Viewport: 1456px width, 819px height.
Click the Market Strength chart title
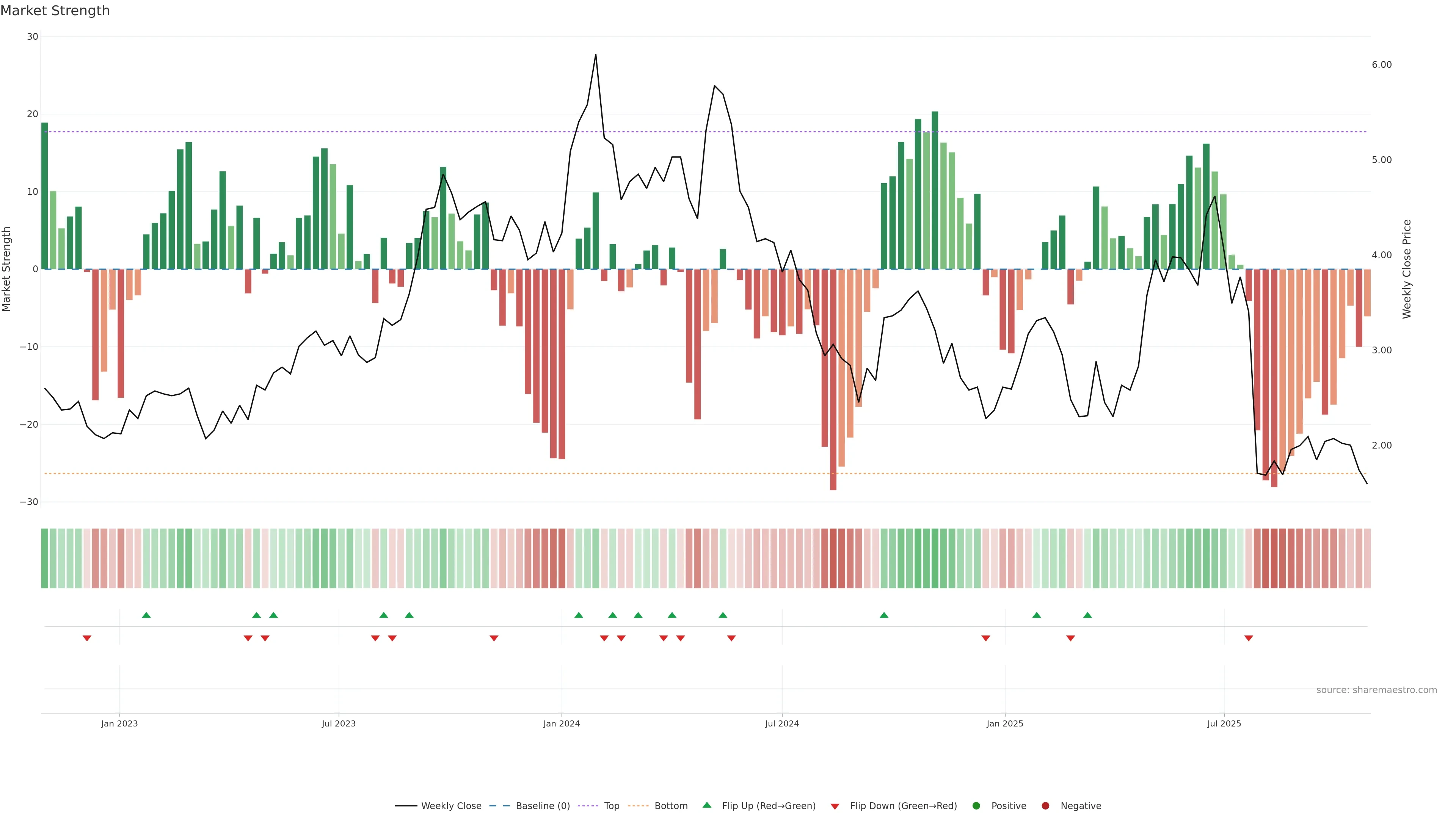pyautogui.click(x=55, y=10)
